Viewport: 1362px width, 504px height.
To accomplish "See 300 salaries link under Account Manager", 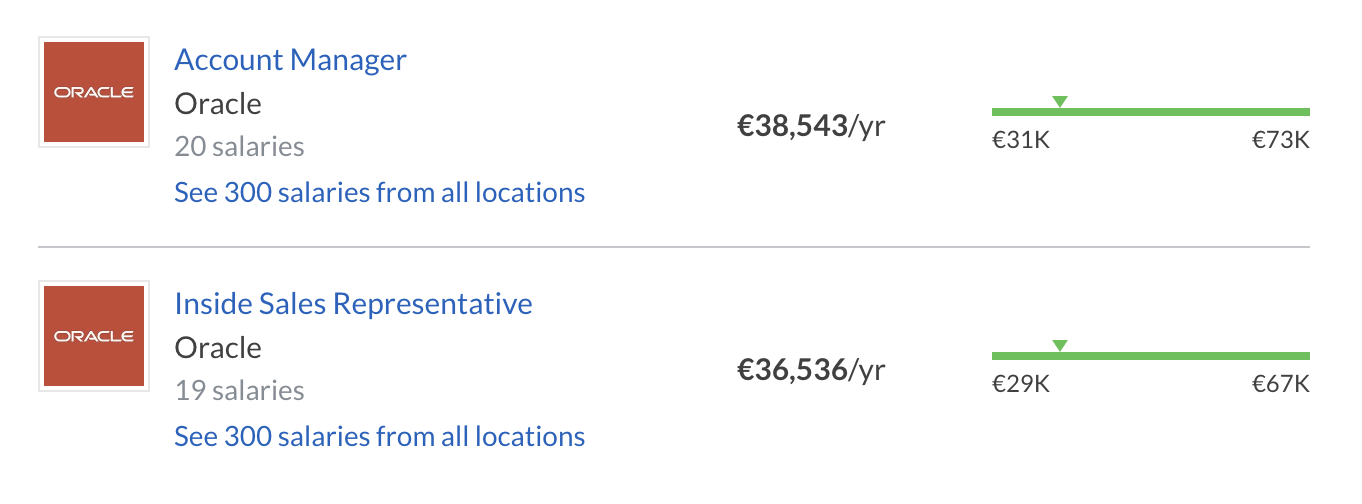I will click(x=380, y=192).
